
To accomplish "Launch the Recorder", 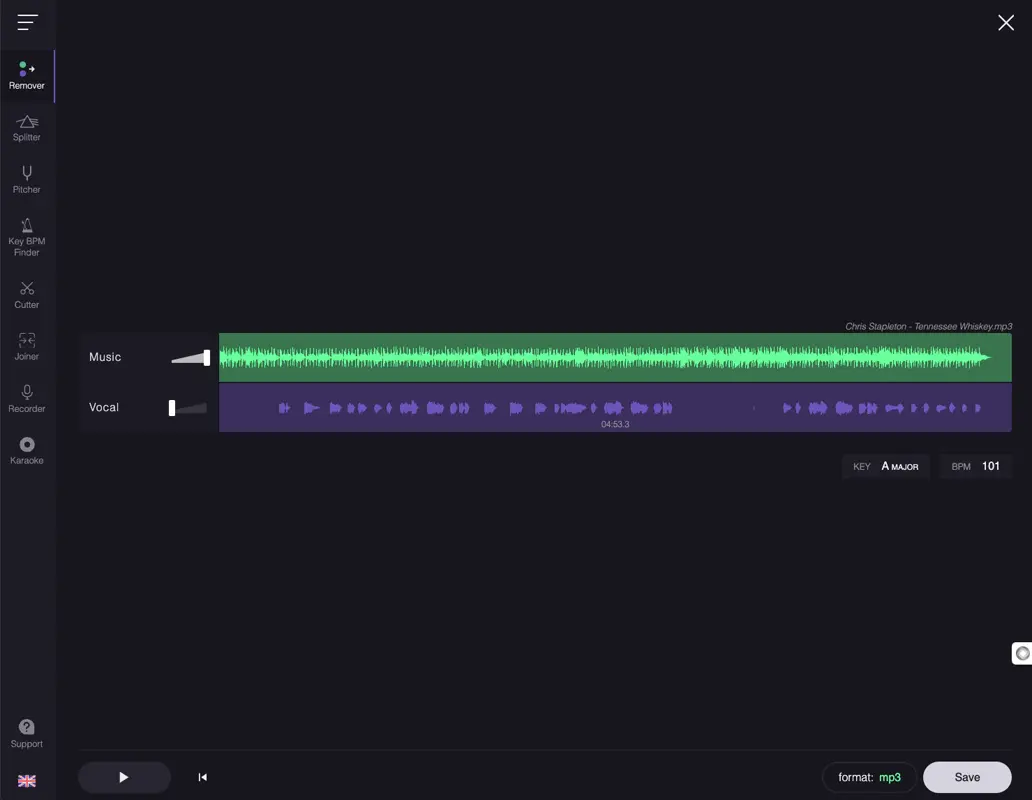I will pyautogui.click(x=26, y=398).
